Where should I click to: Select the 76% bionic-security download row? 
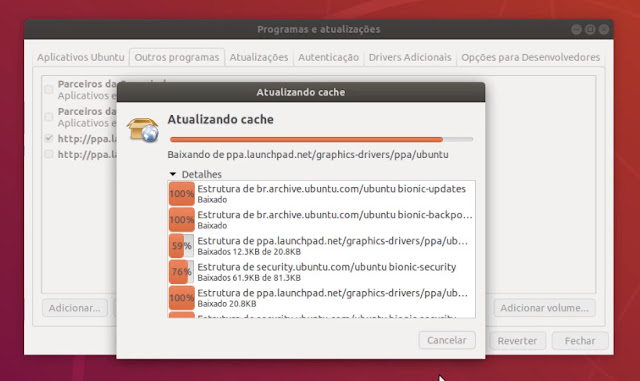pyautogui.click(x=321, y=272)
